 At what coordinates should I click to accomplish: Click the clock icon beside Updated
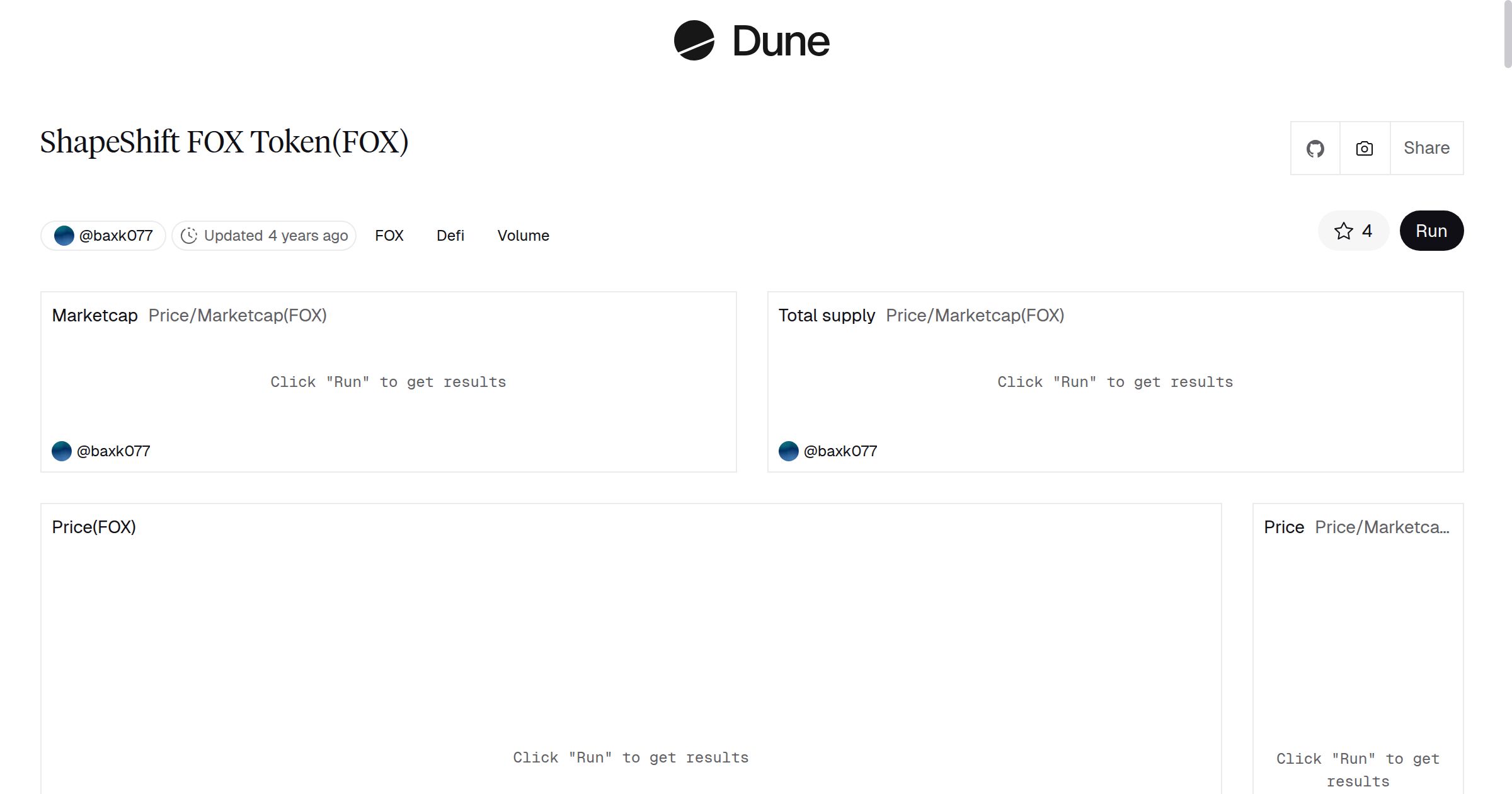189,236
